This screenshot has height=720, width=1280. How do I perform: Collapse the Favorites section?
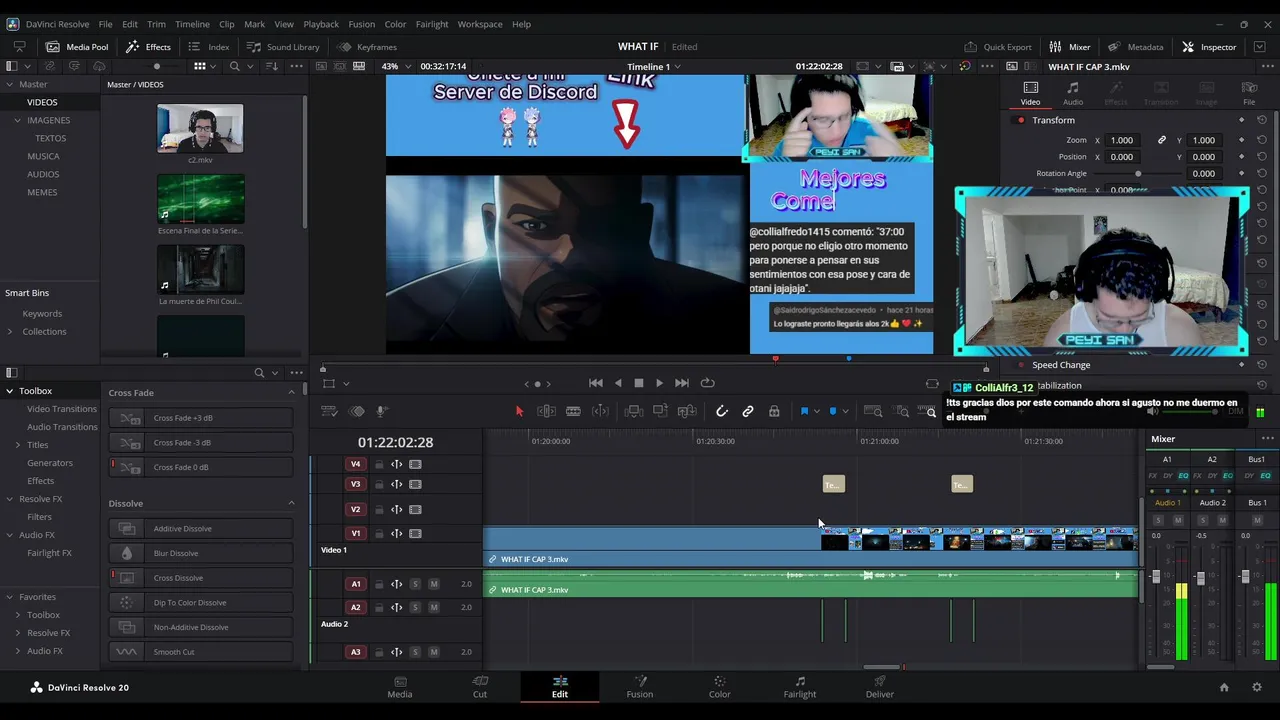pos(9,597)
